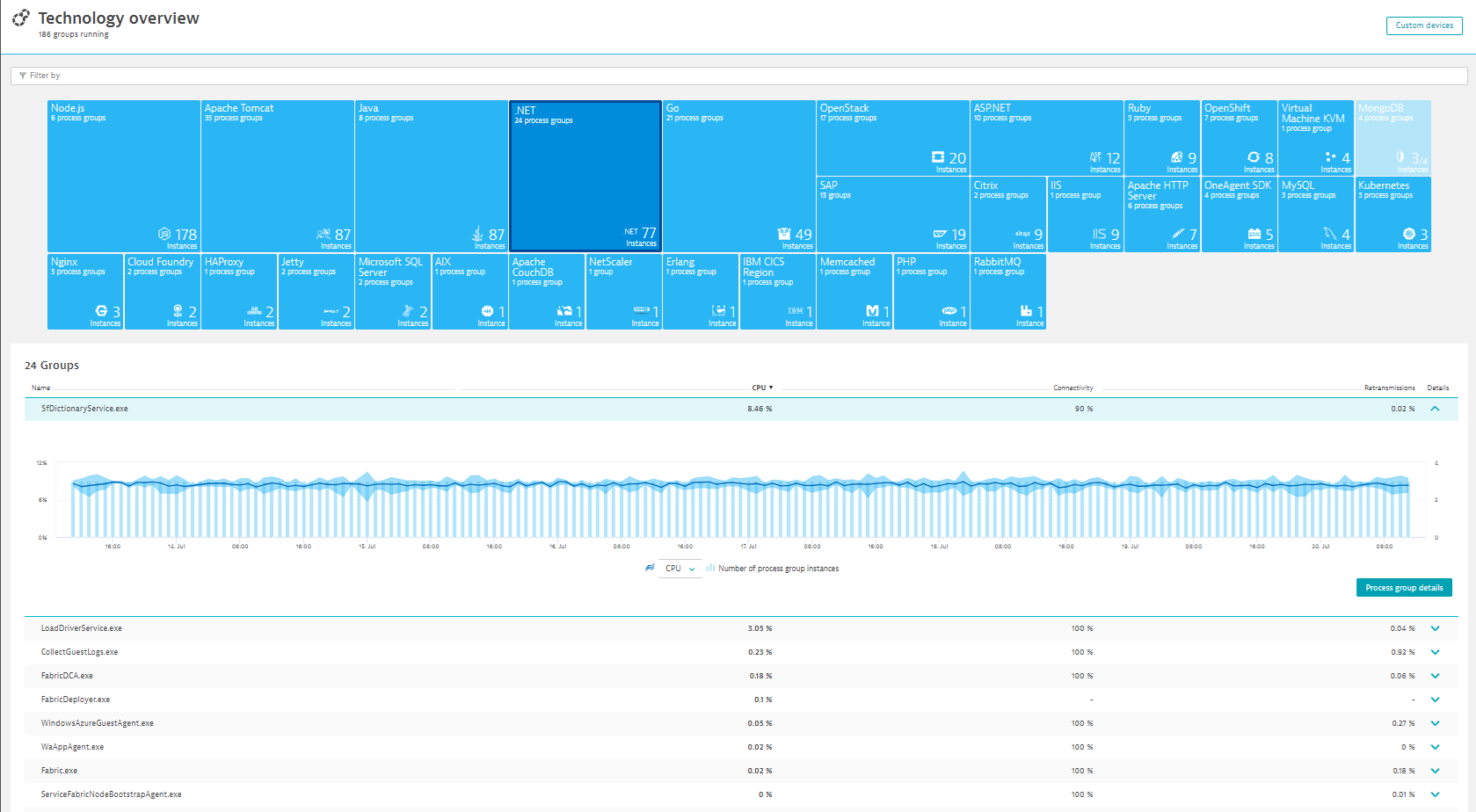Select the Microsoft SQL Server tile

393,292
